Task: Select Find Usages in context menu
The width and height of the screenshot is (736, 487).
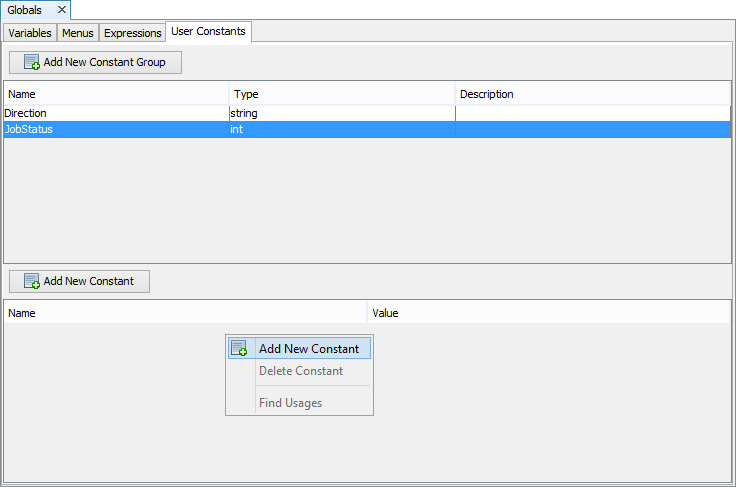Action: point(290,403)
